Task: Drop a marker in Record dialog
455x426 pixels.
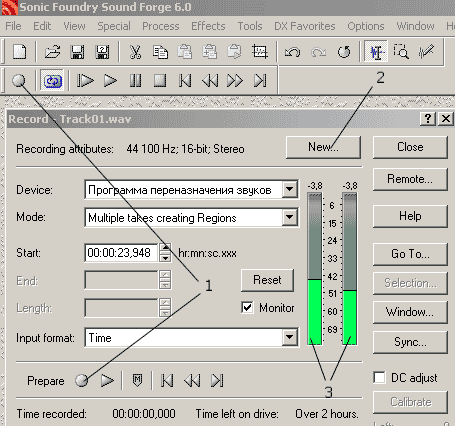Action: pyautogui.click(x=137, y=380)
